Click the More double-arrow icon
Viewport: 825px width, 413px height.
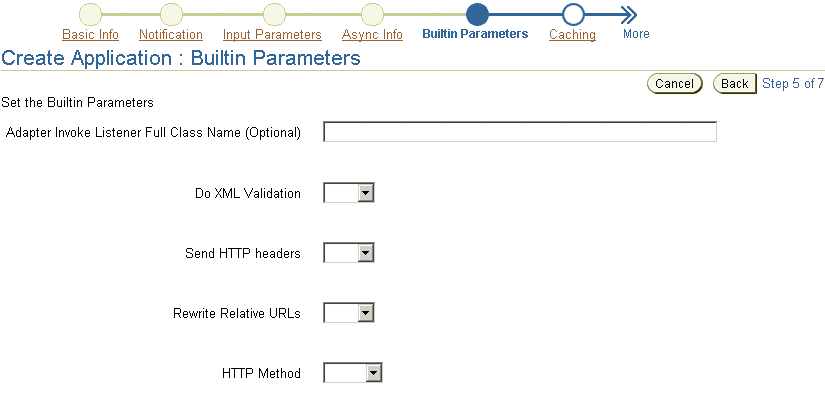tap(628, 15)
